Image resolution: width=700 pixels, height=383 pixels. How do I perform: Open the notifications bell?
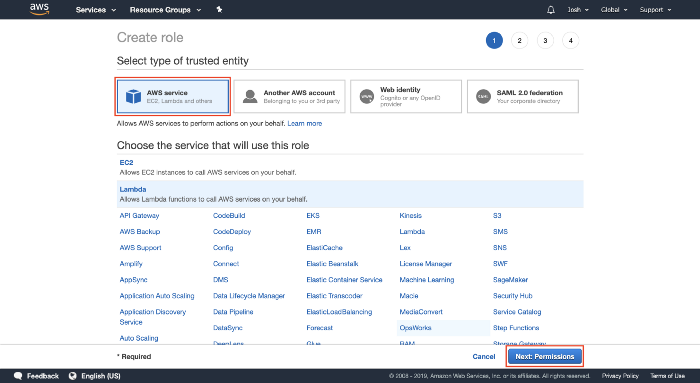pos(551,10)
